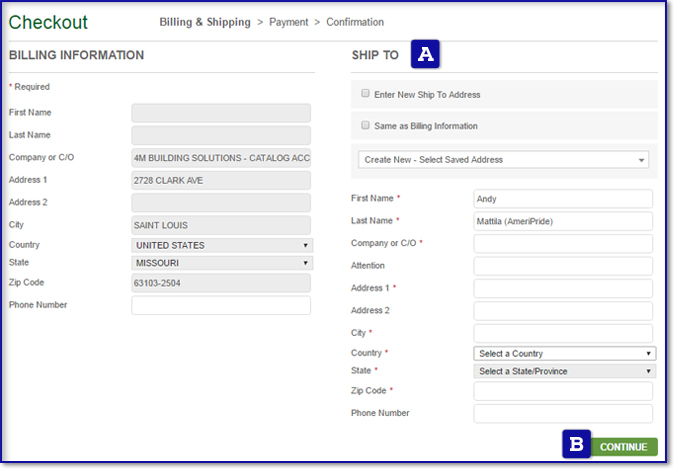Select the Attention input field

[563, 266]
